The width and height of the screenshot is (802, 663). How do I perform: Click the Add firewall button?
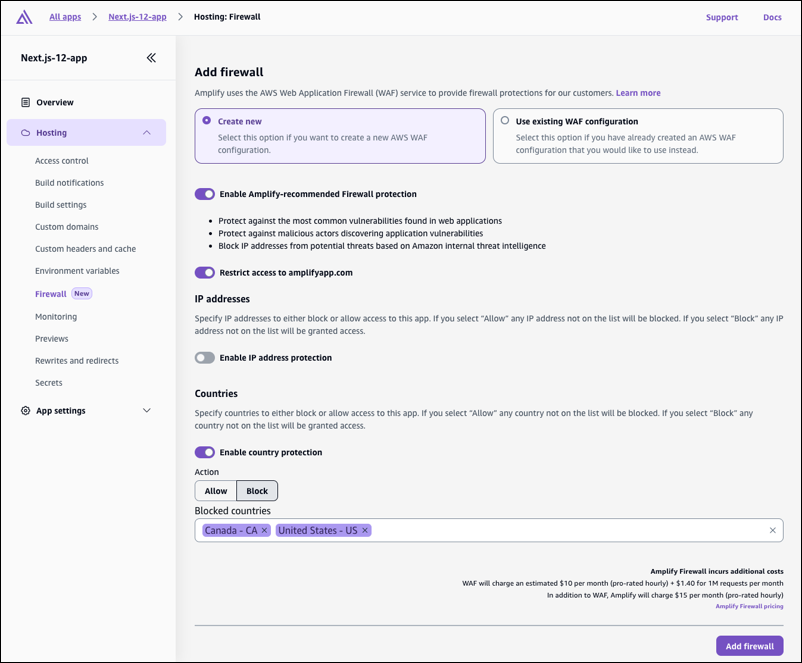tap(750, 646)
